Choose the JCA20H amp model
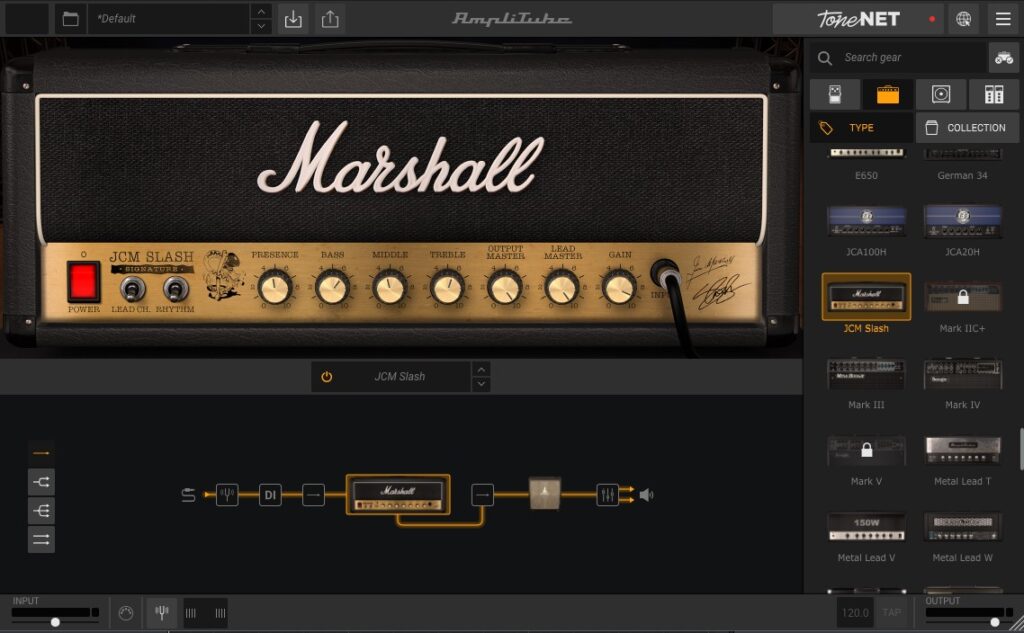Image resolution: width=1024 pixels, height=633 pixels. click(x=963, y=229)
